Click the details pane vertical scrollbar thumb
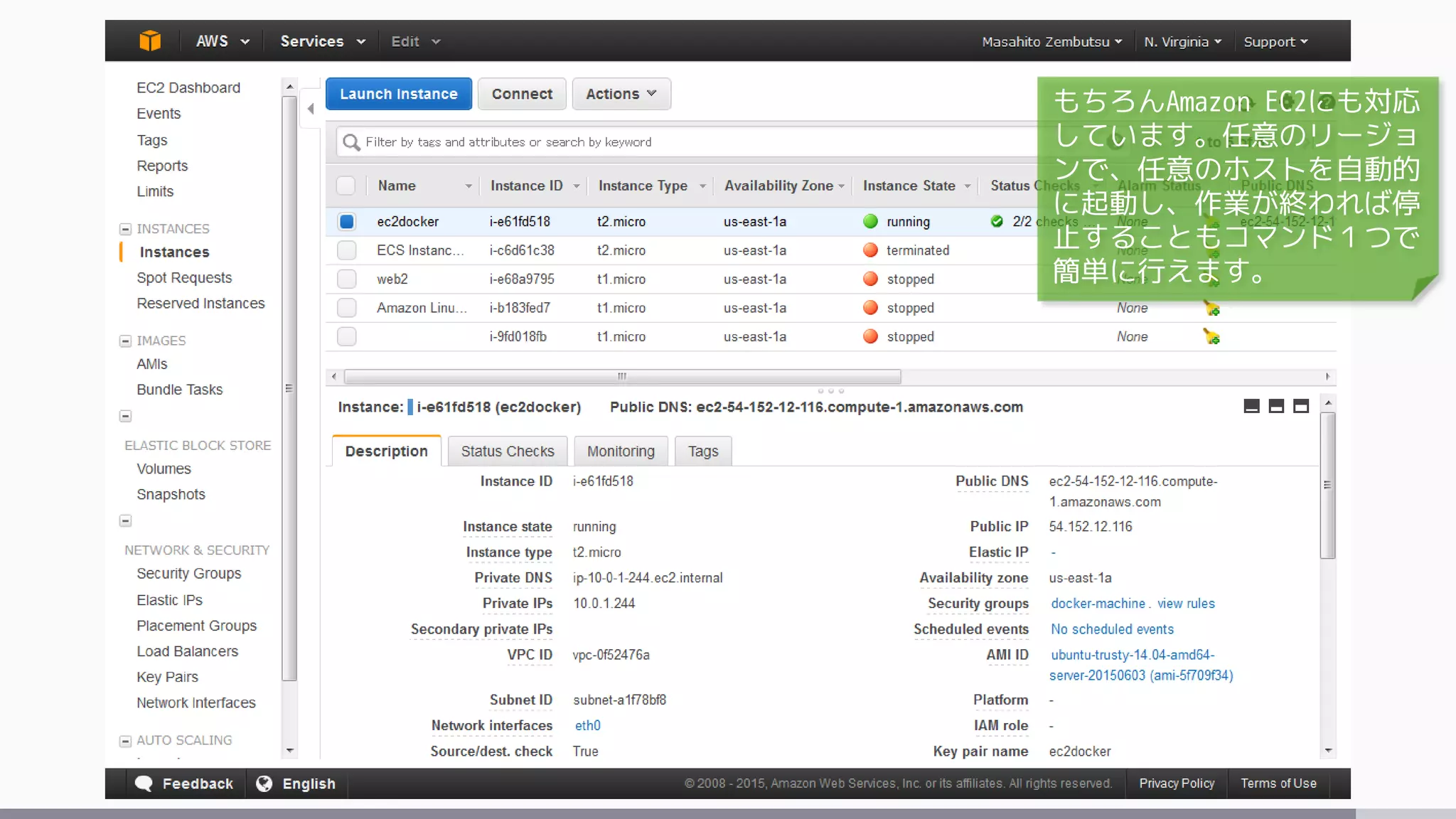 pyautogui.click(x=1327, y=485)
